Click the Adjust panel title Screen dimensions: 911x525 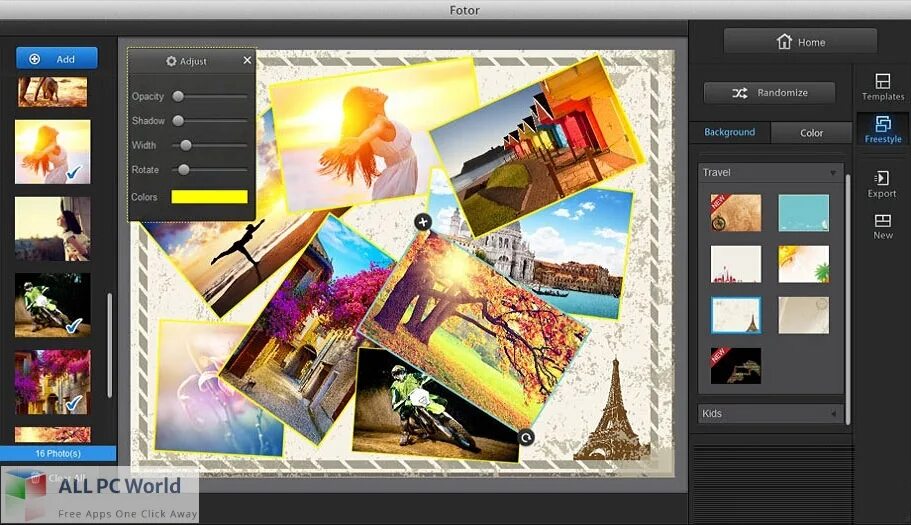pyautogui.click(x=186, y=61)
